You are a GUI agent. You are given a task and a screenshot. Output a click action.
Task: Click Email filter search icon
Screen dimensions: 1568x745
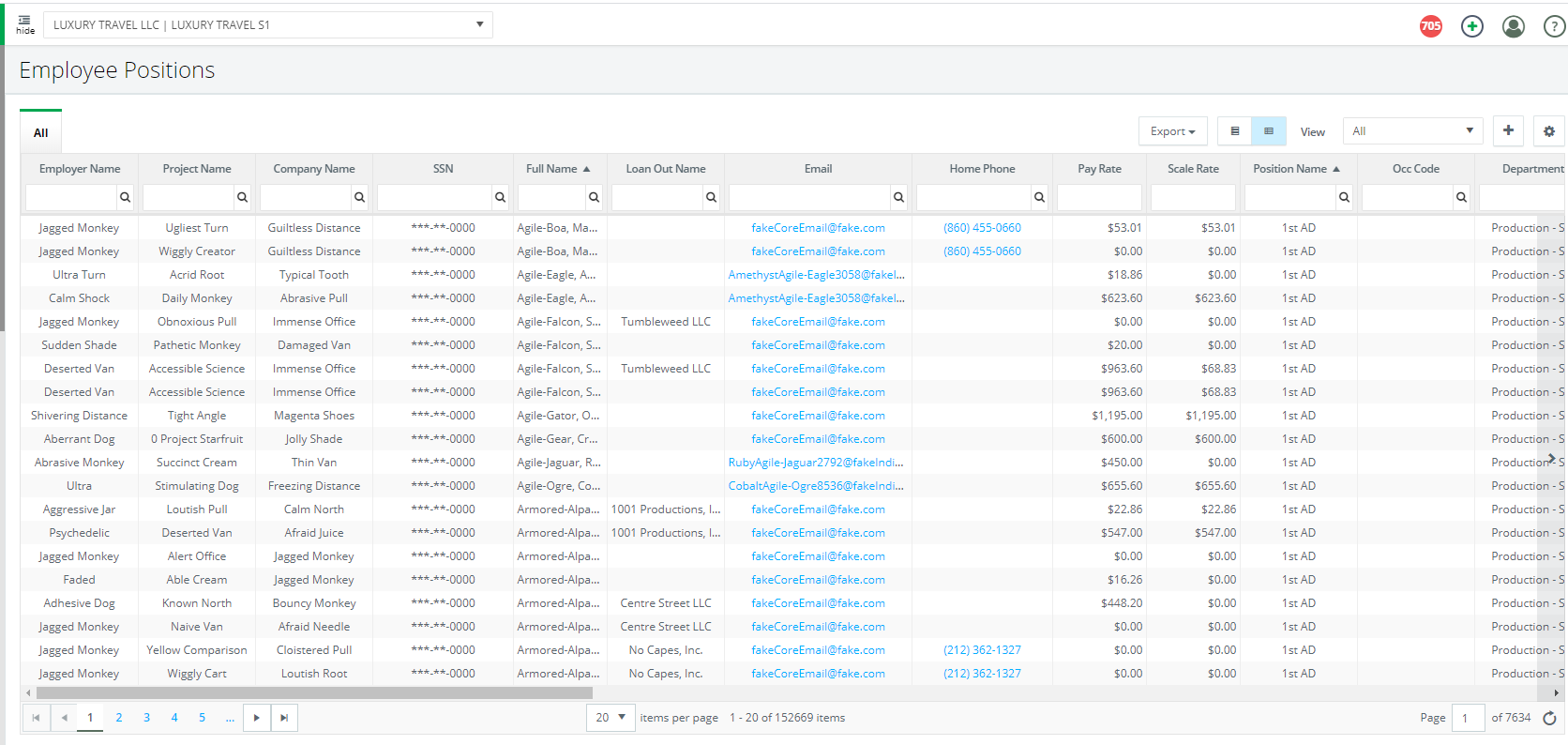pos(898,197)
